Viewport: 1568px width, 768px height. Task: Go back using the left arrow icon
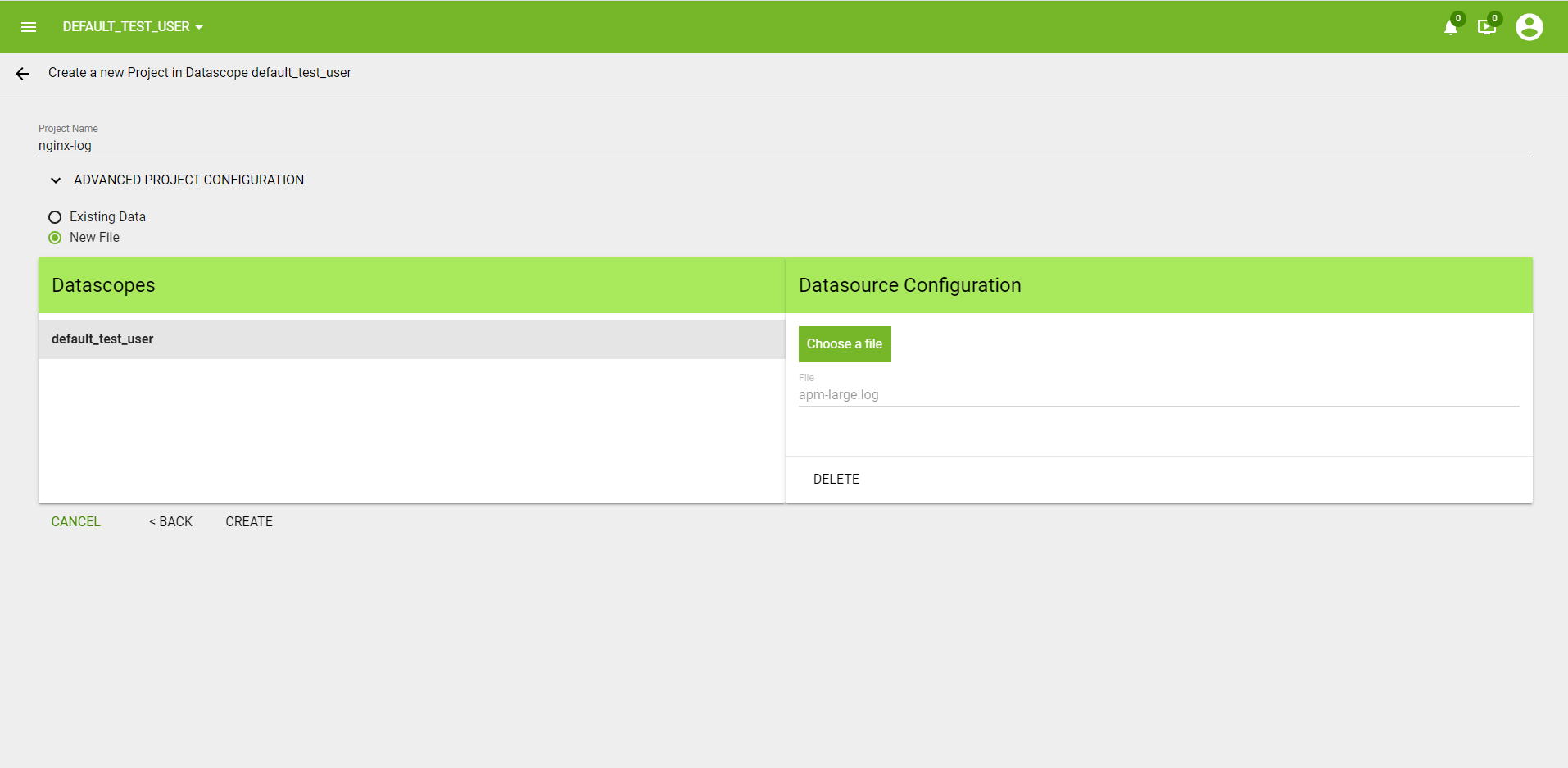tap(22, 74)
